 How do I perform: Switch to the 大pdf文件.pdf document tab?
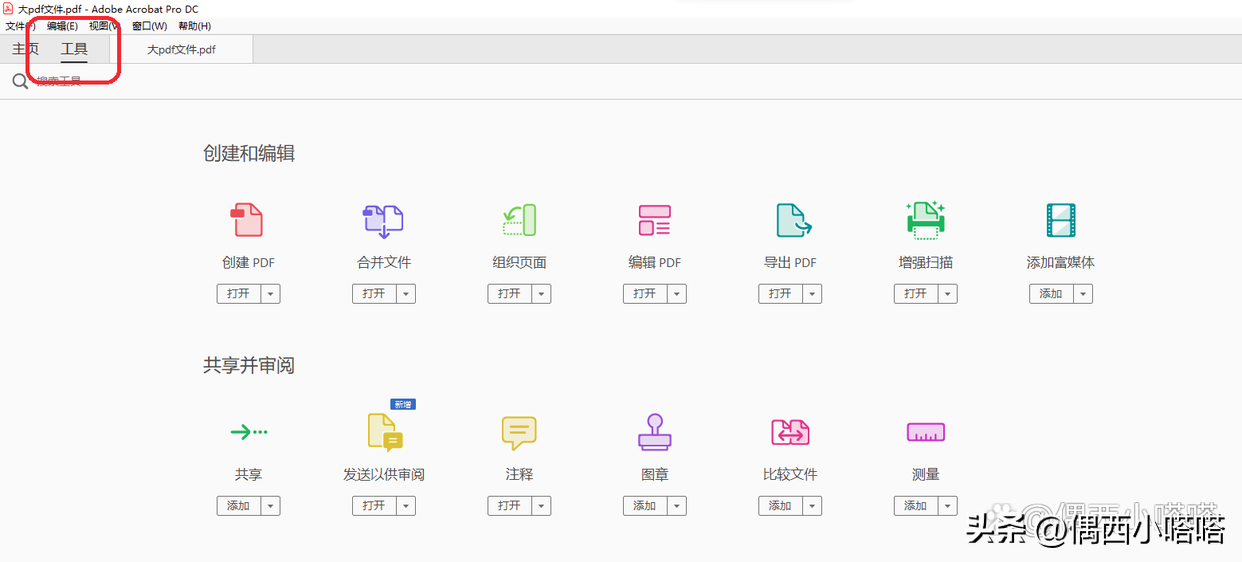click(x=181, y=49)
